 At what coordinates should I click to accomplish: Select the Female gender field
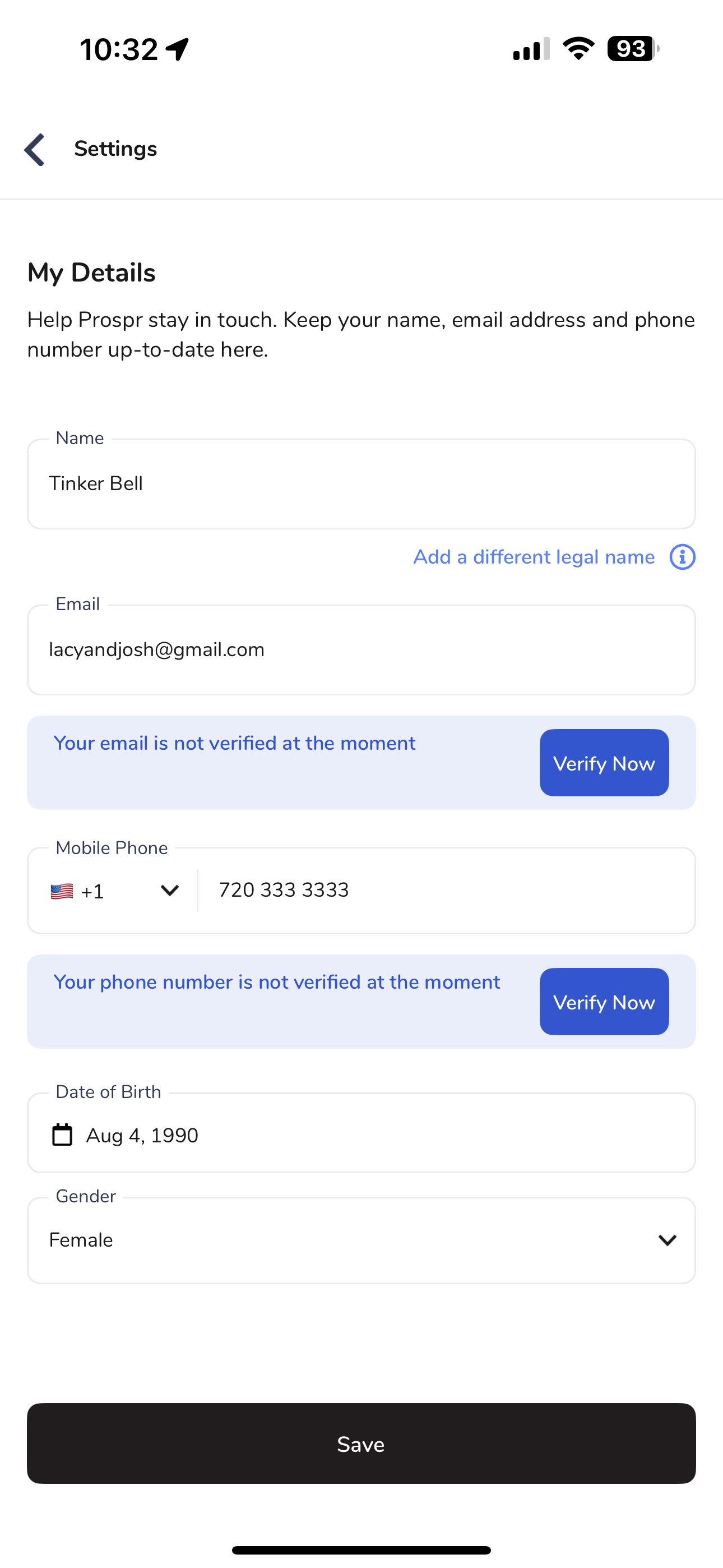pyautogui.click(x=361, y=1240)
